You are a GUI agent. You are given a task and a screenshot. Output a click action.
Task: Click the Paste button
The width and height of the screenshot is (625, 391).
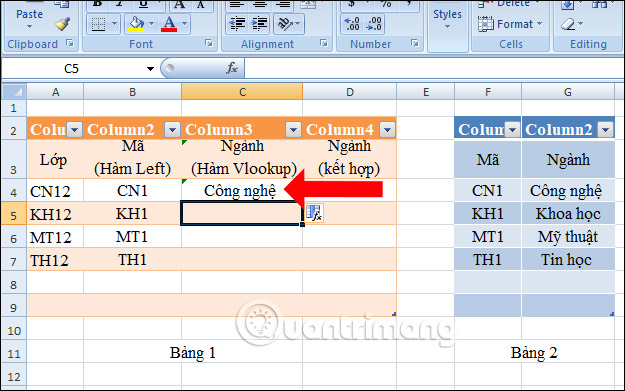click(x=29, y=14)
